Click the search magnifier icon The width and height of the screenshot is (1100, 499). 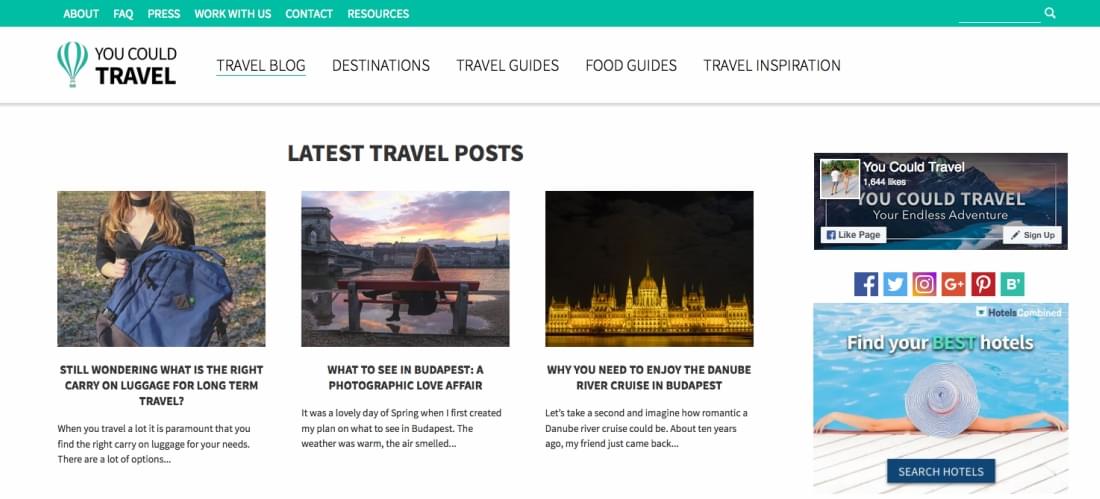point(1049,13)
